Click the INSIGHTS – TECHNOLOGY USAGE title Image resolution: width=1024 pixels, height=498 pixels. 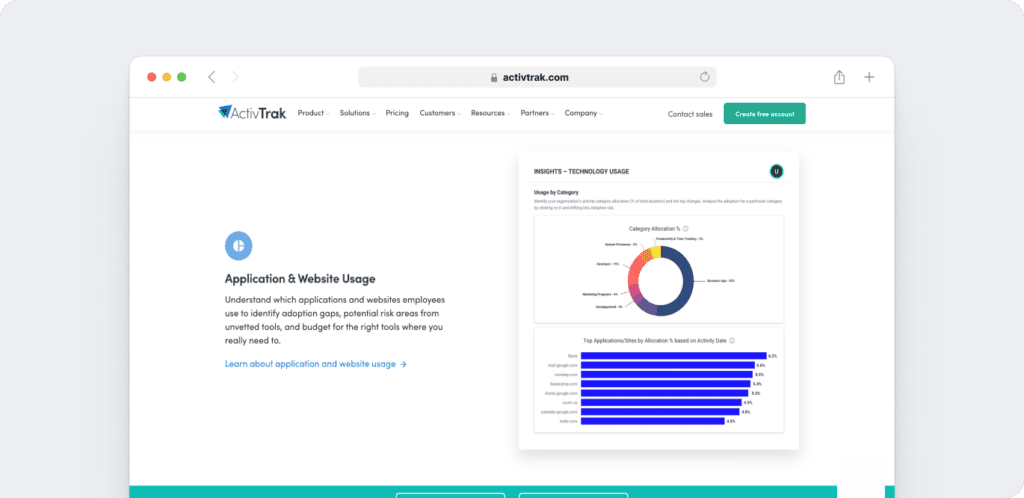(x=581, y=172)
